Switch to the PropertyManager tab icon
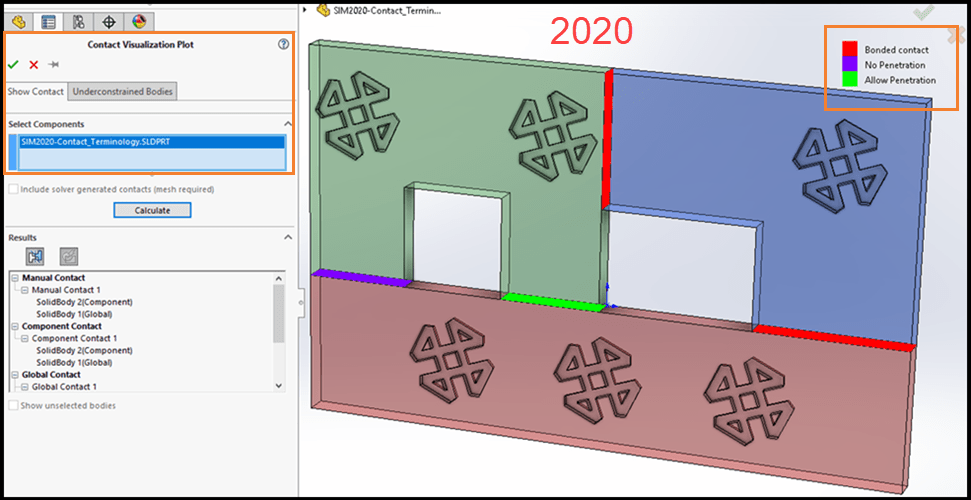The width and height of the screenshot is (971, 500). [48, 22]
